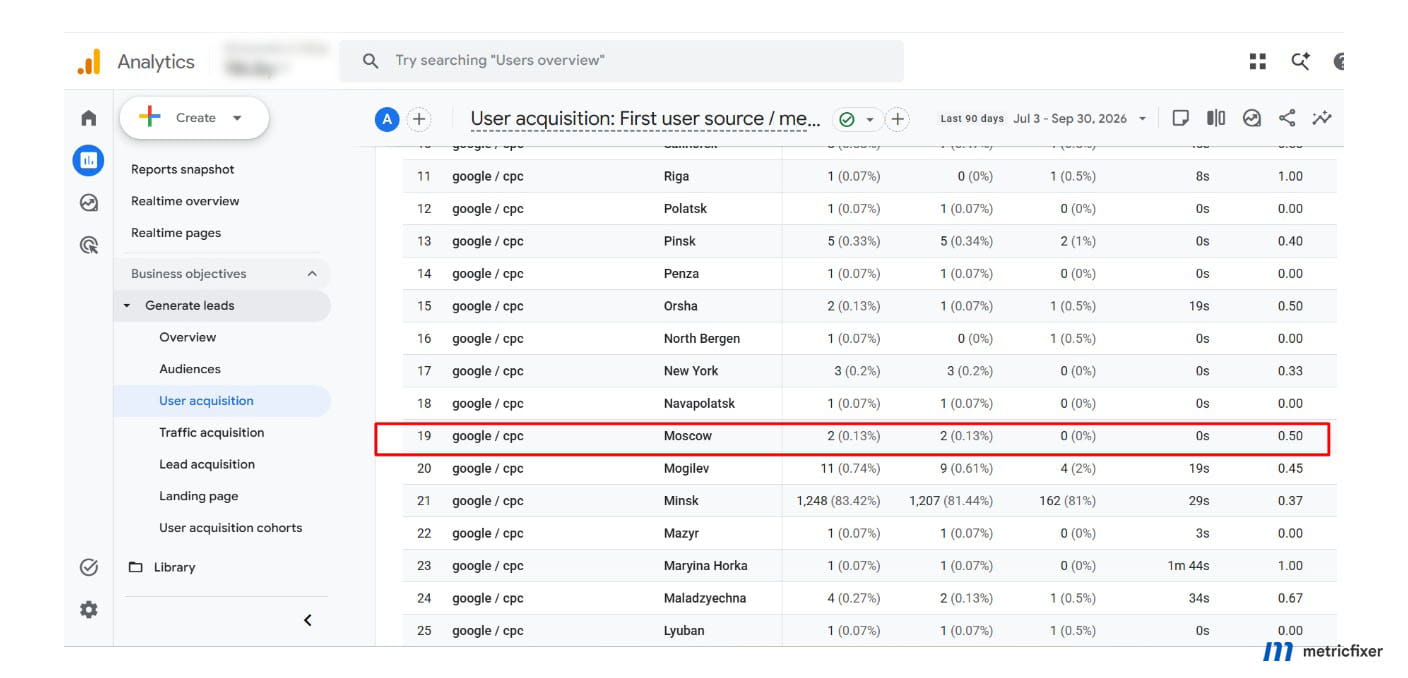Open Realtime overview
1408x678 pixels.
coord(185,201)
